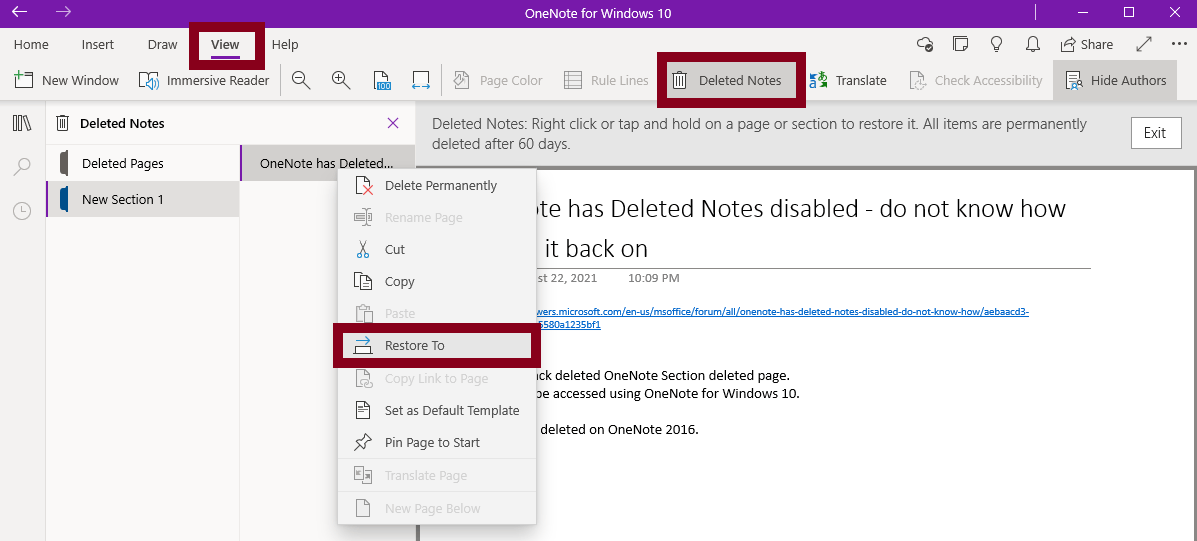This screenshot has height=541, width=1197.
Task: Click the Deleted Notes trash icon in panel header
Action: pyautogui.click(x=63, y=123)
